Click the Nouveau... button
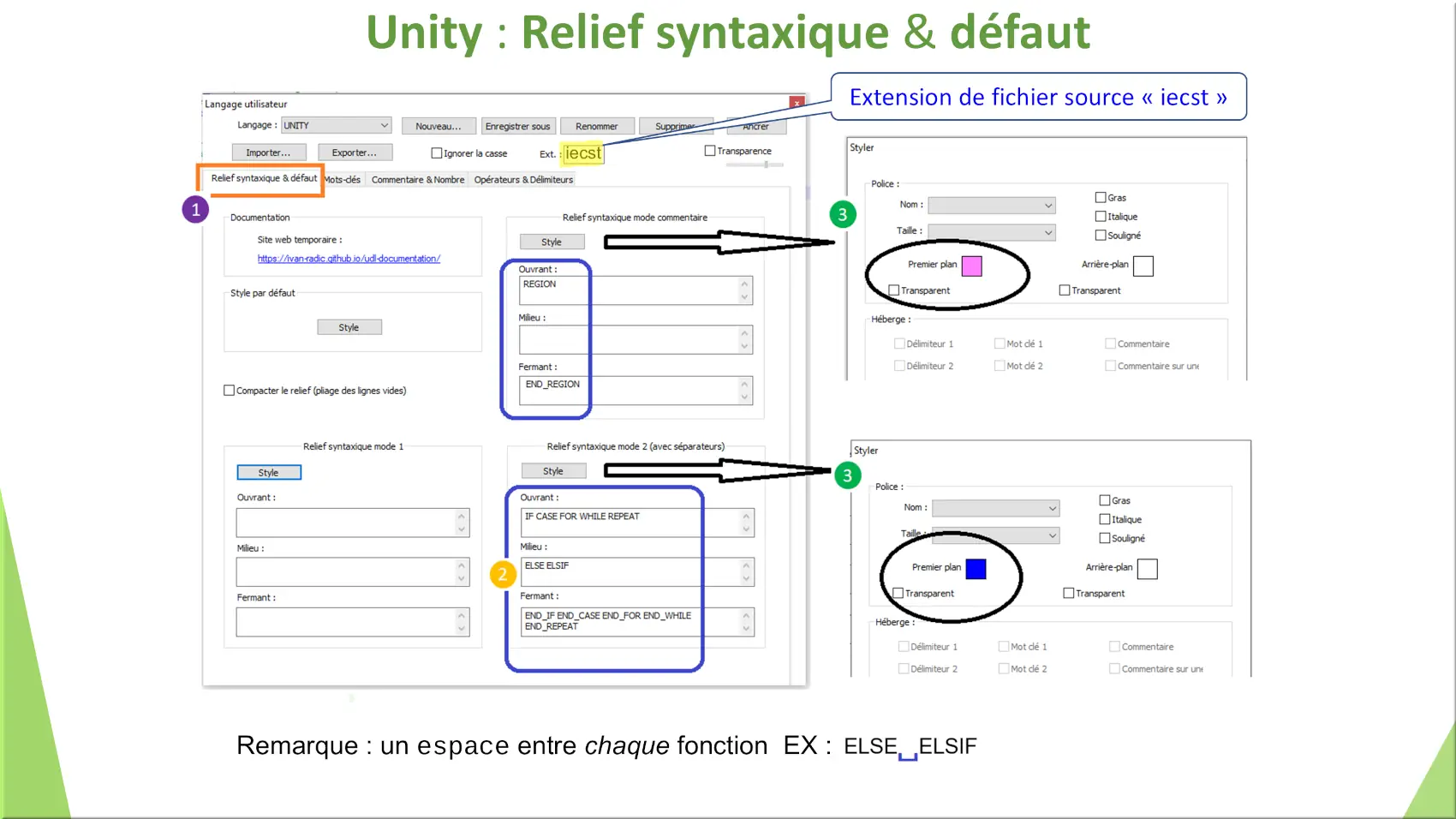Image resolution: width=1456 pixels, height=819 pixels. pyautogui.click(x=438, y=126)
